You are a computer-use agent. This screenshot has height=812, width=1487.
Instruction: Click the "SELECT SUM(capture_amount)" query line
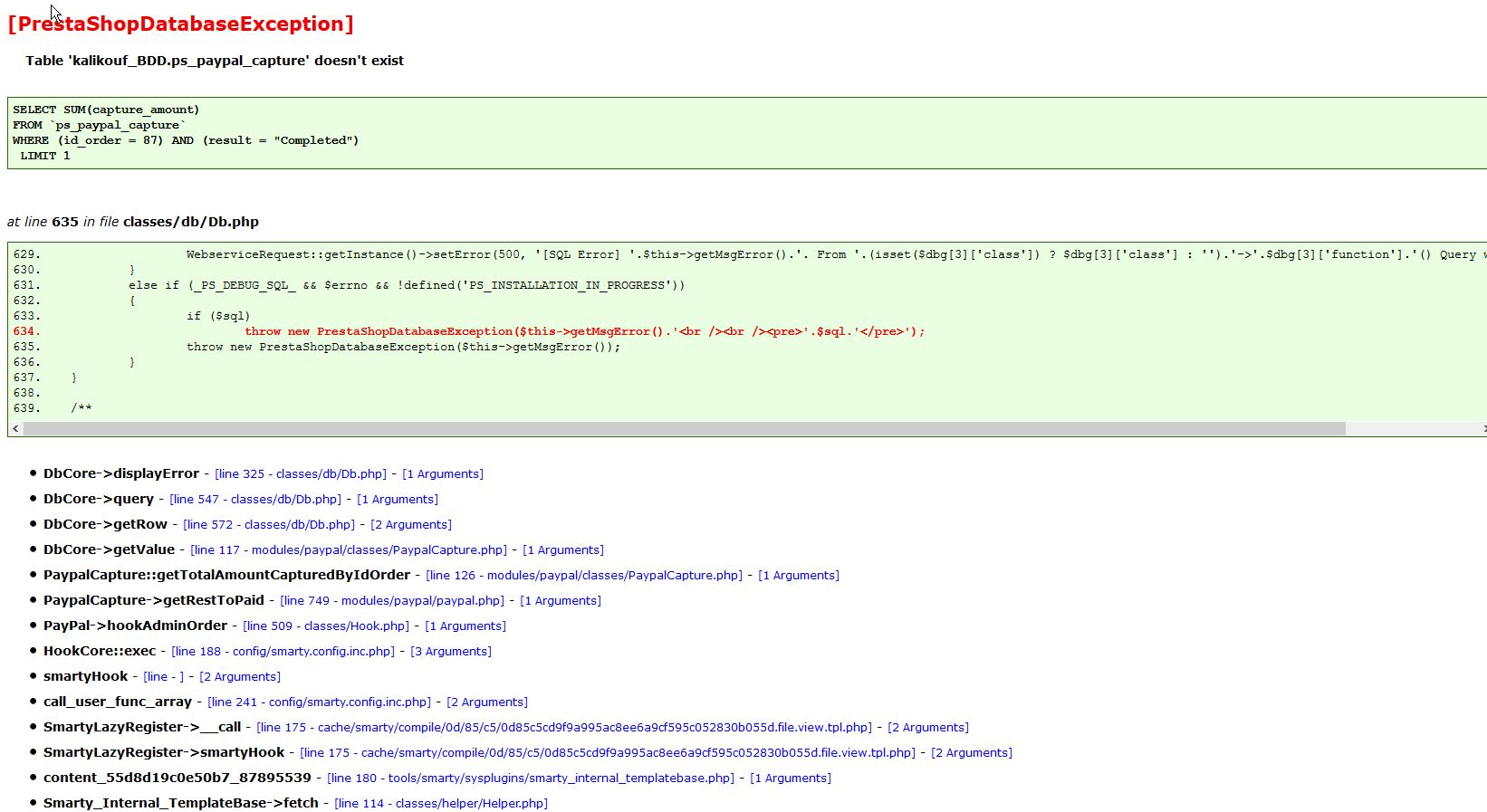pyautogui.click(x=106, y=110)
